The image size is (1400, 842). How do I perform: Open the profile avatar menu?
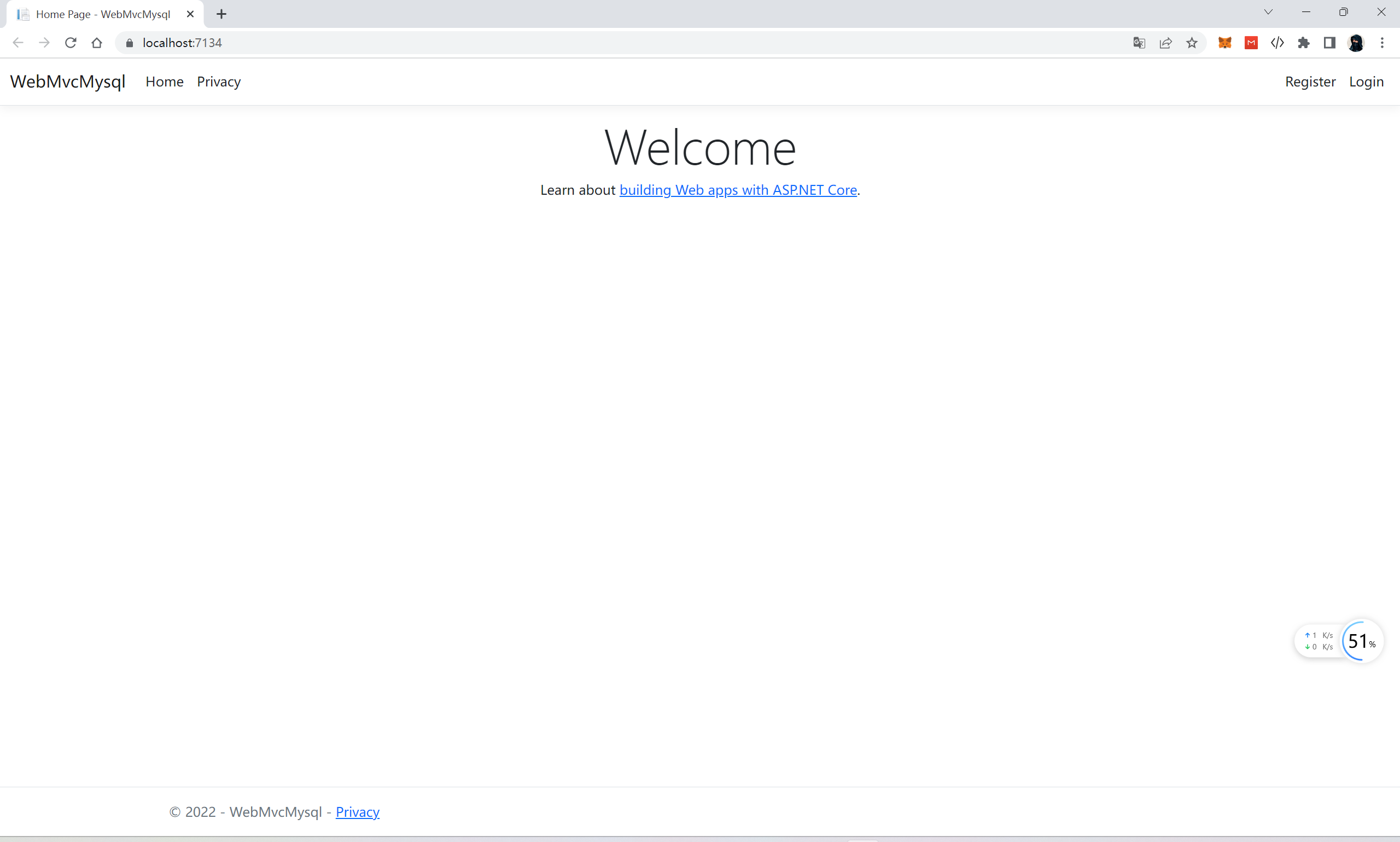click(1355, 43)
